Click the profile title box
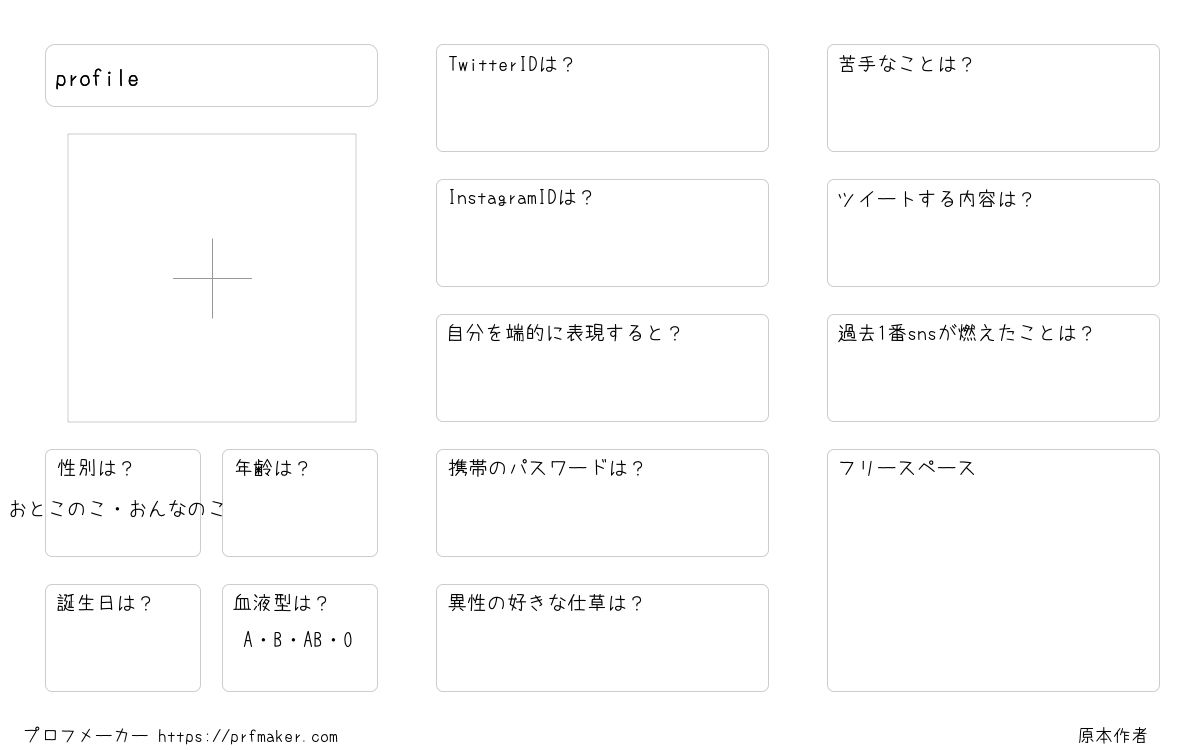1200x750 pixels. point(211,75)
